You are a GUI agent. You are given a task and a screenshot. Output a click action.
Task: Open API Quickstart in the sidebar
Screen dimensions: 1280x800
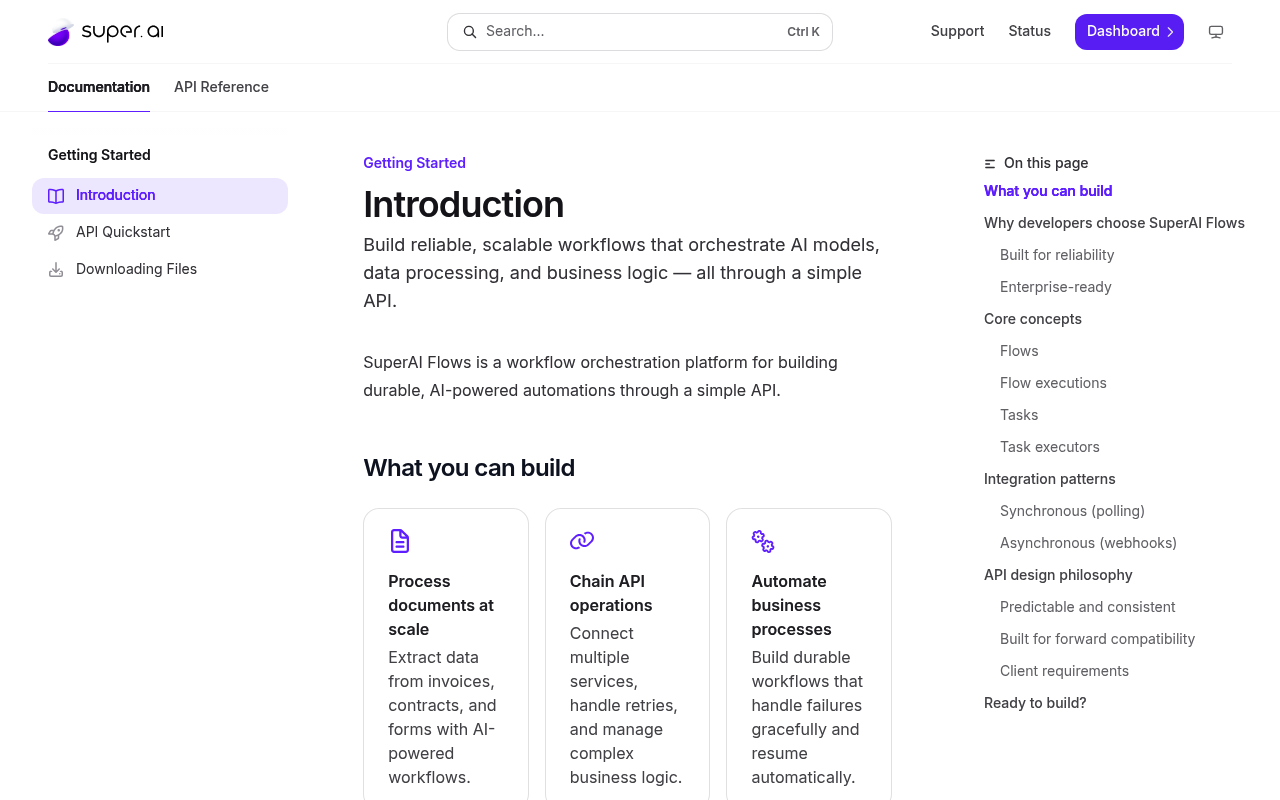160,233
